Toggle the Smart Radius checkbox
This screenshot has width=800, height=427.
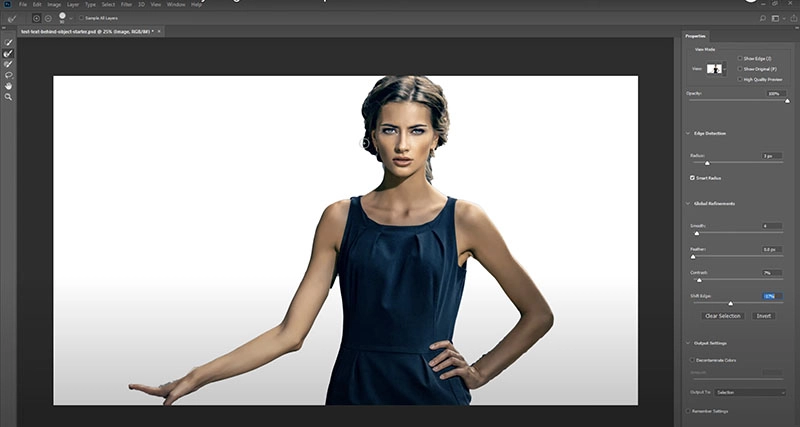click(x=692, y=178)
